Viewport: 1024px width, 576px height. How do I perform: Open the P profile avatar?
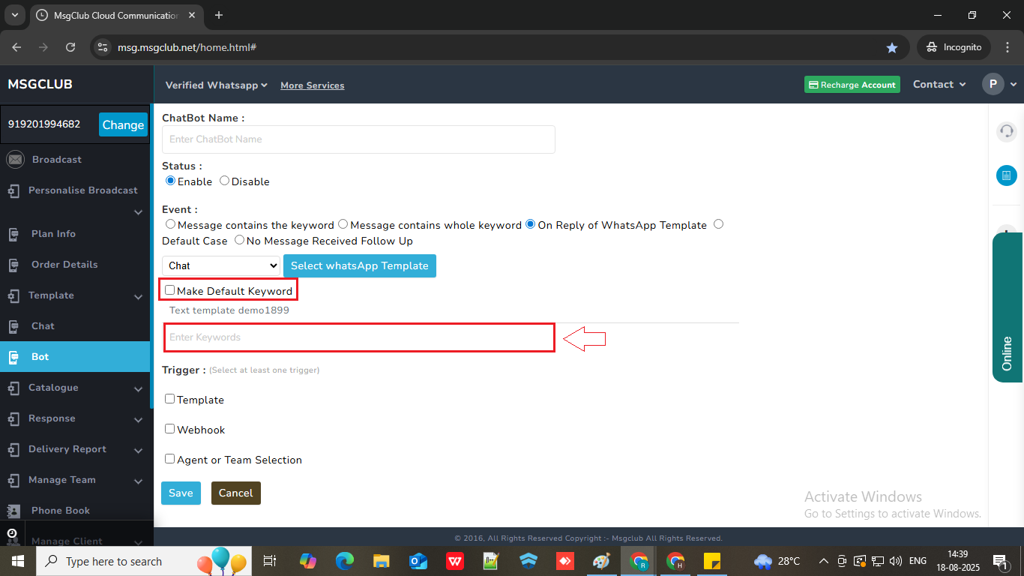pyautogui.click(x=993, y=84)
